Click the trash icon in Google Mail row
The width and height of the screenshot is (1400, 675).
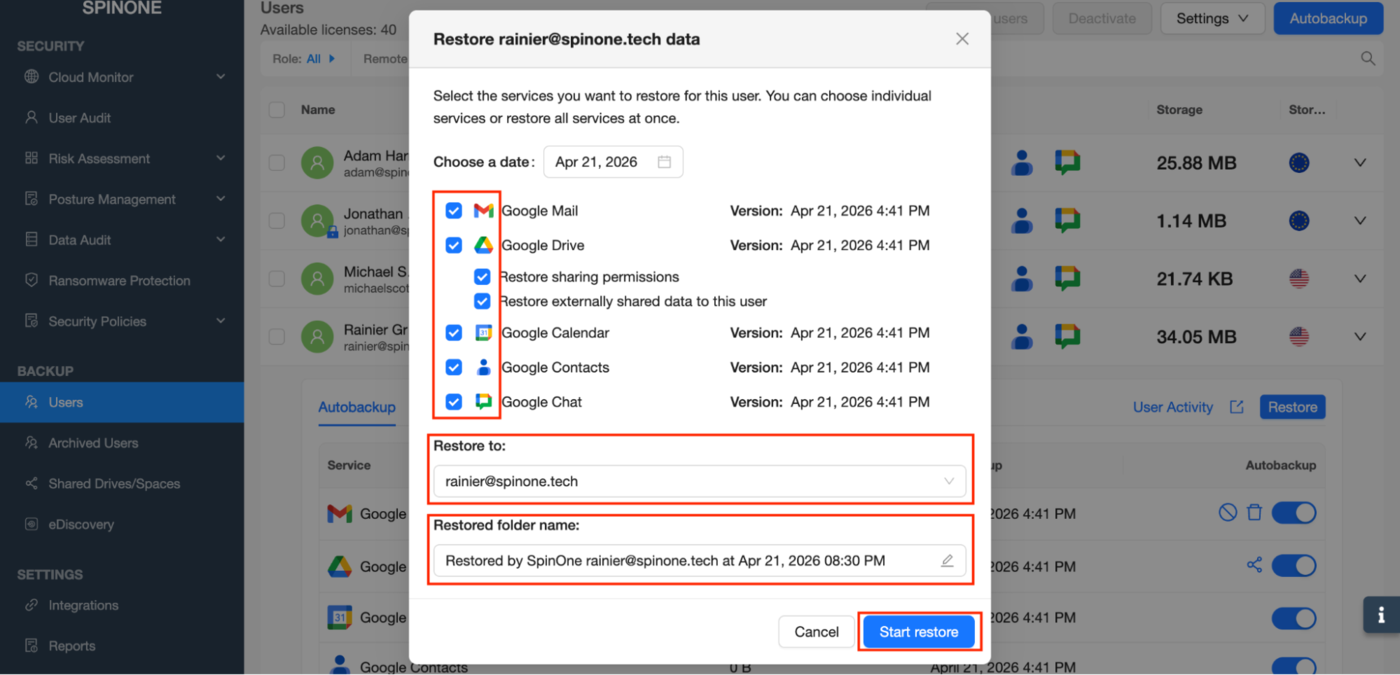1255,513
